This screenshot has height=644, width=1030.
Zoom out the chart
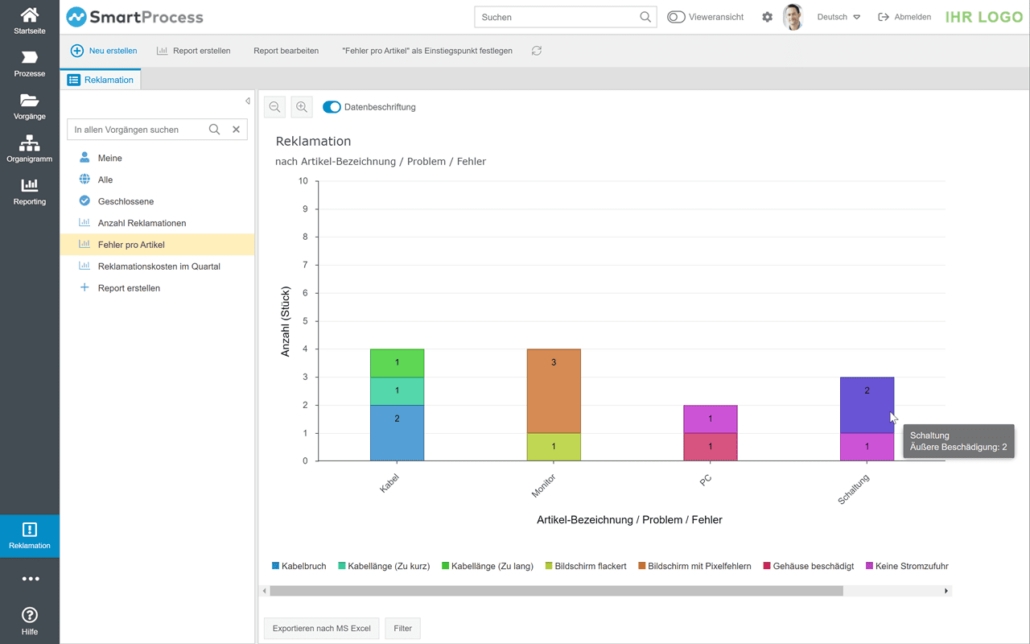[x=275, y=107]
